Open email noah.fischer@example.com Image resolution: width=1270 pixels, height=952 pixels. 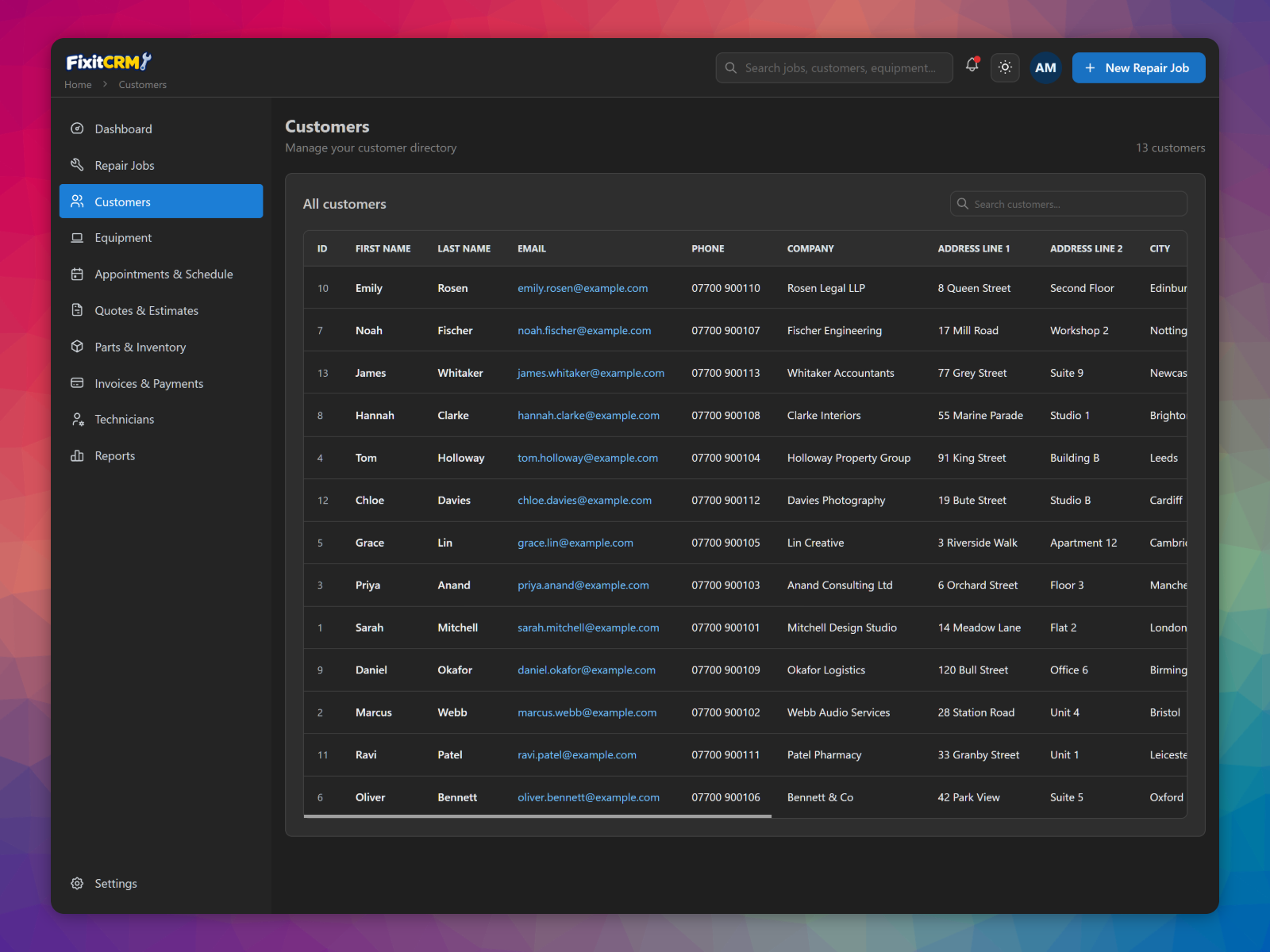point(584,331)
